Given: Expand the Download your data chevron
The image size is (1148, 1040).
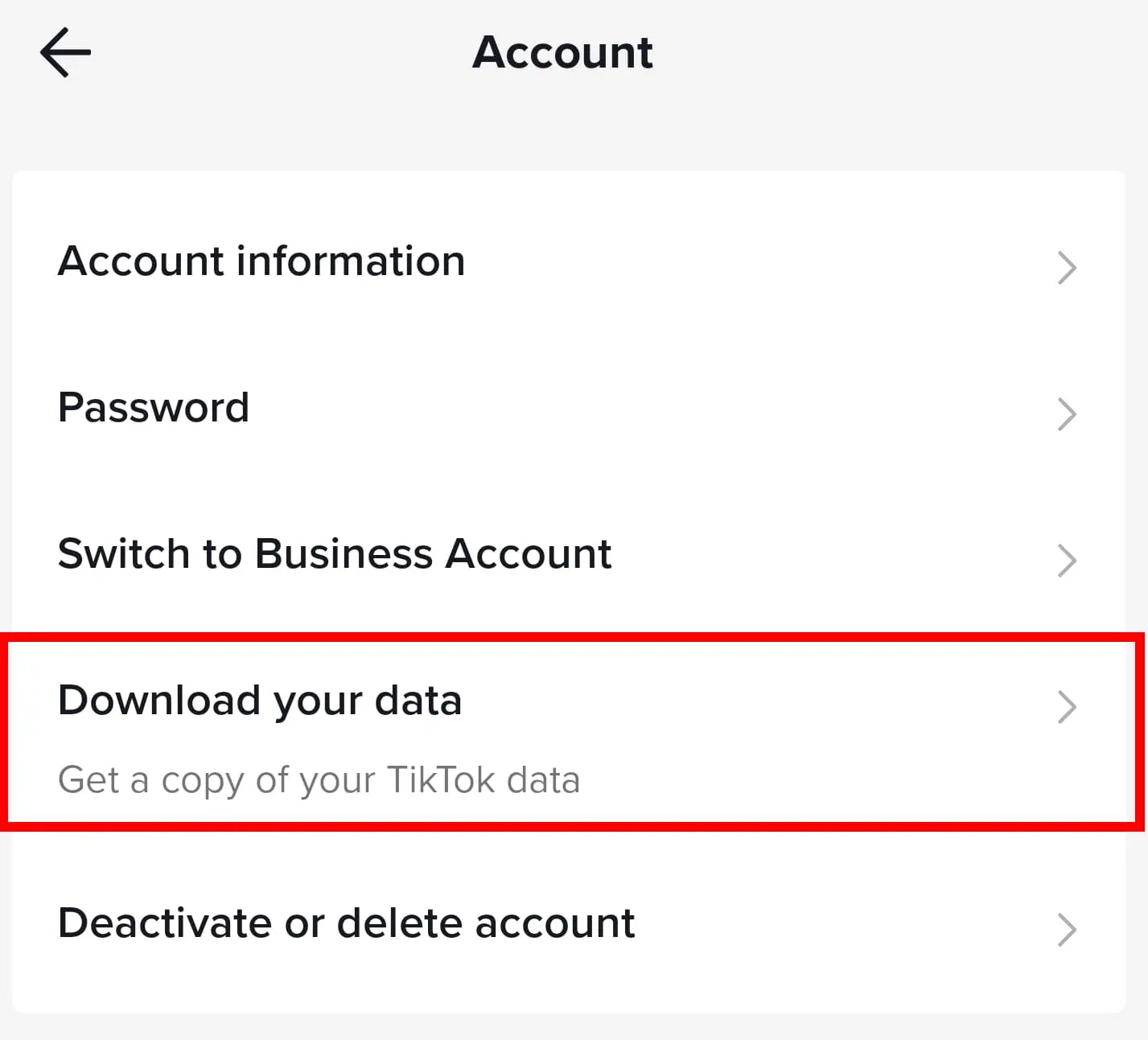Looking at the screenshot, I should pos(1067,707).
